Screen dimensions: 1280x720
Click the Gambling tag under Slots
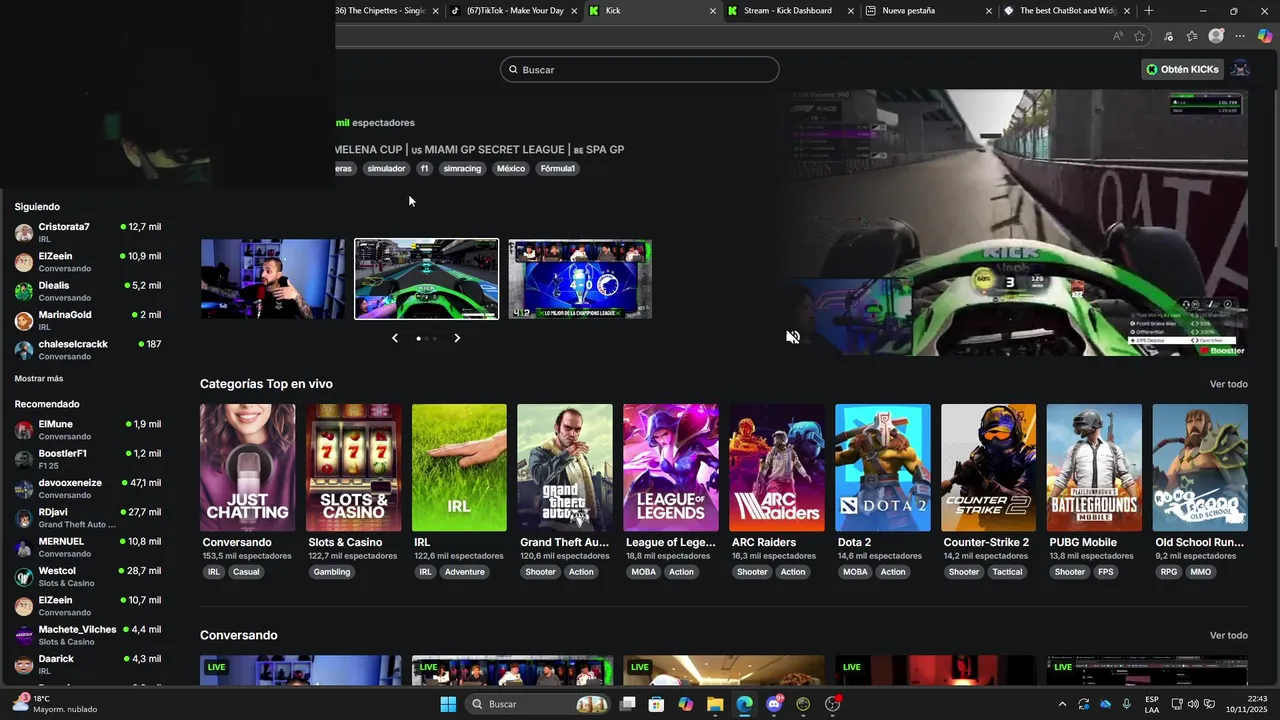tap(332, 572)
